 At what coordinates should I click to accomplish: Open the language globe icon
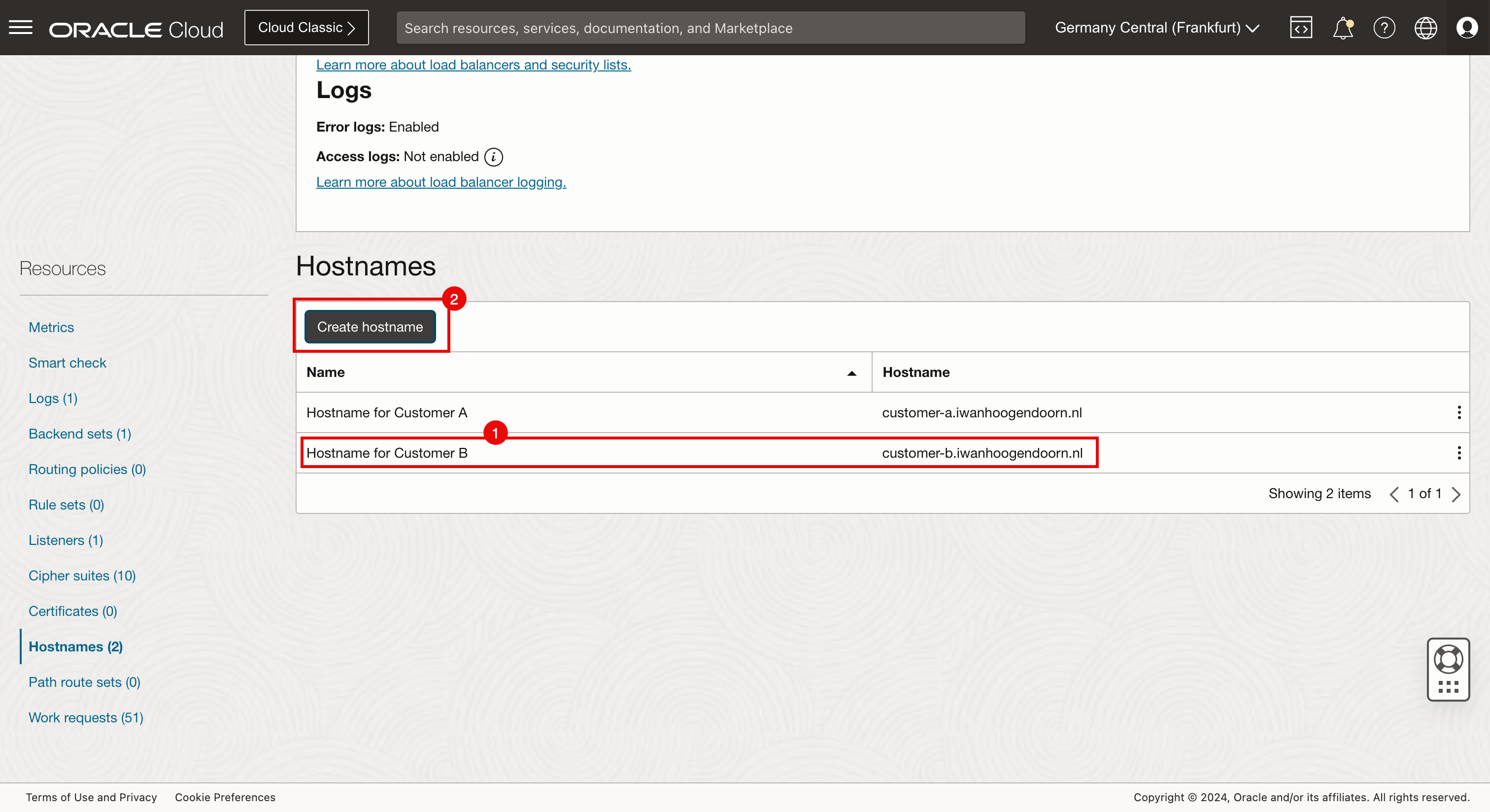[x=1425, y=28]
